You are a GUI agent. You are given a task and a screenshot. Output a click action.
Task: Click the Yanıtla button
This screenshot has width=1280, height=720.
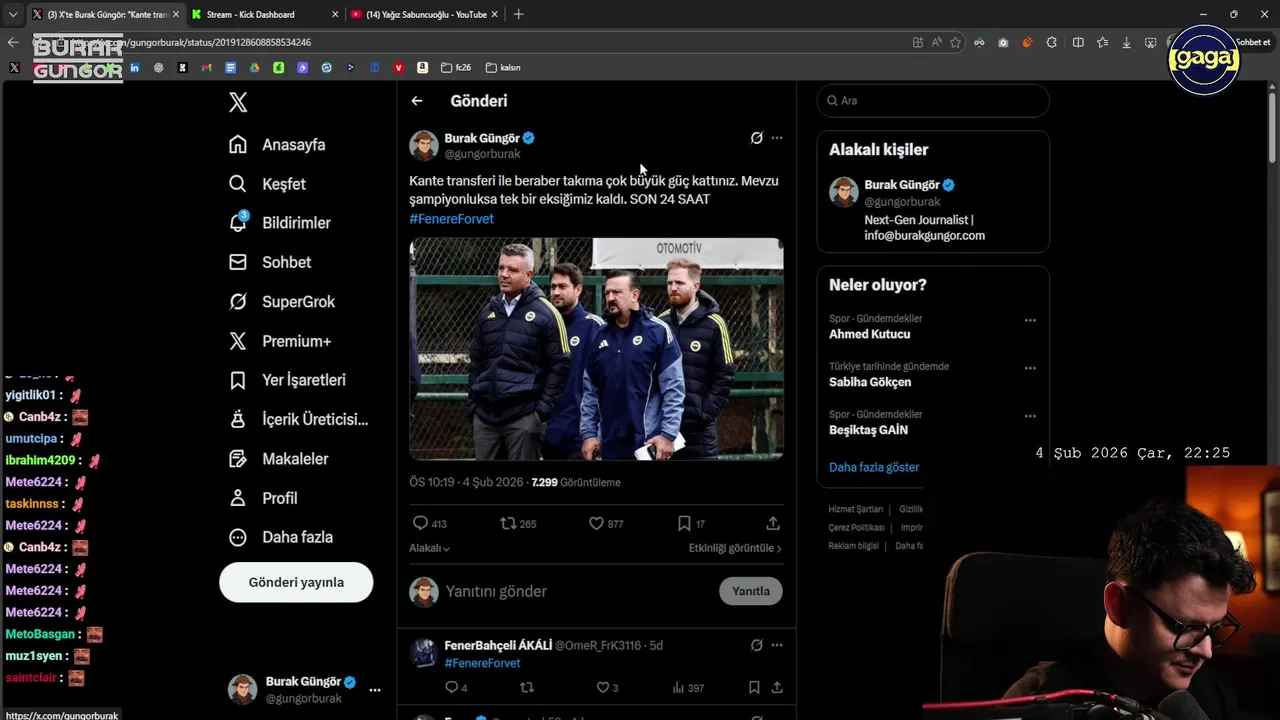coord(751,591)
